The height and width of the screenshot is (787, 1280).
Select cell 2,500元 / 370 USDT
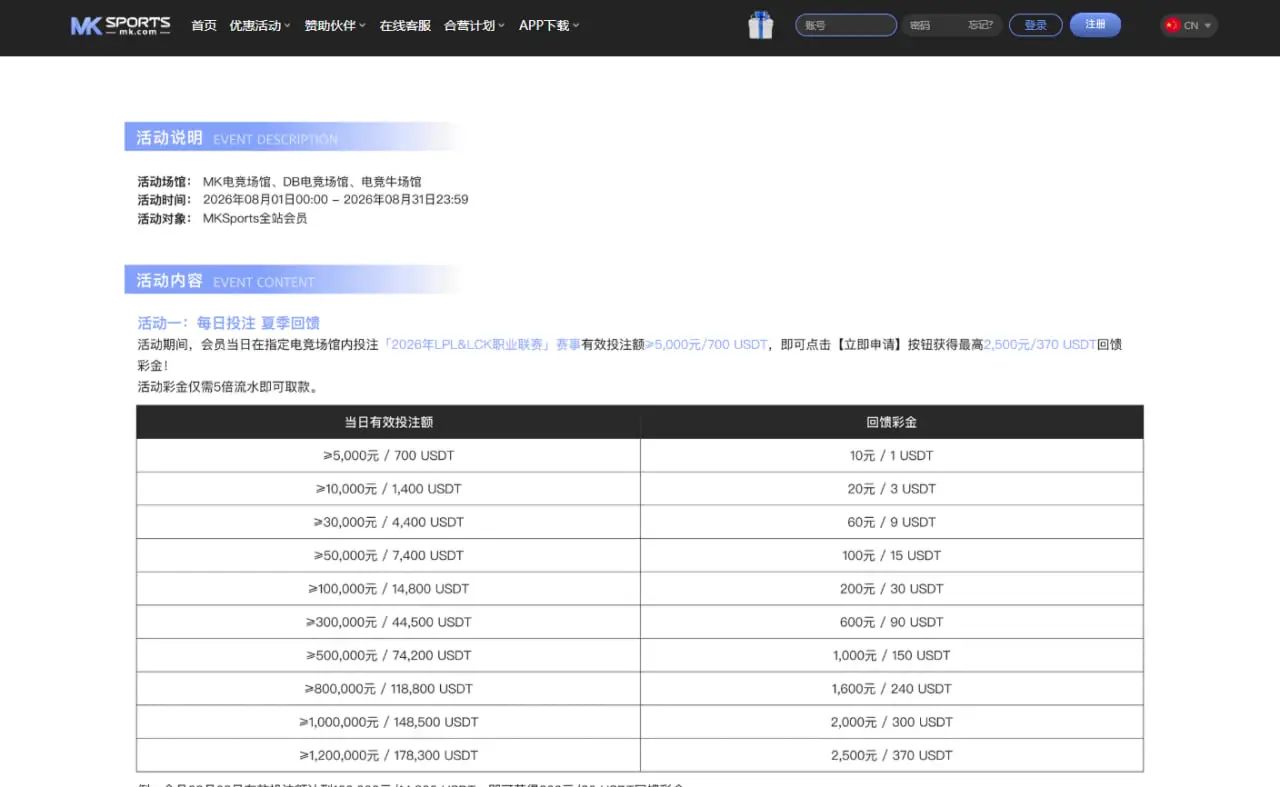892,755
